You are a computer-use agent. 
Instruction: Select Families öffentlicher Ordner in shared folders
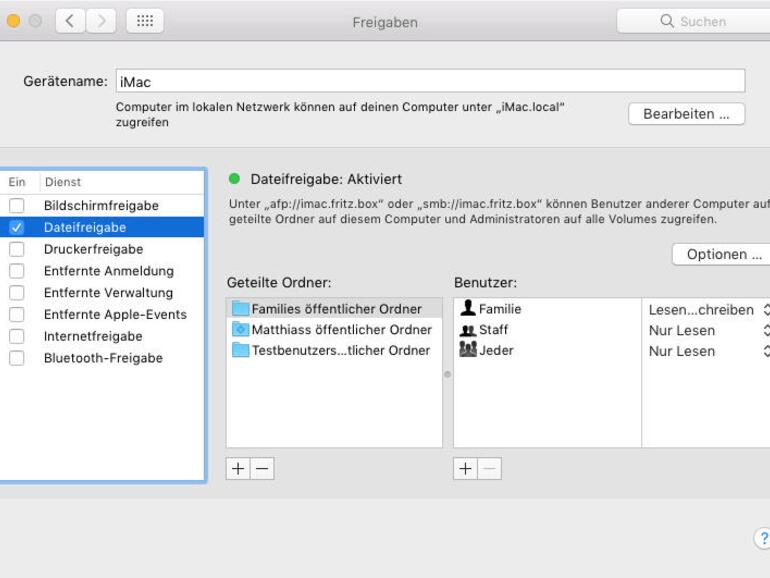[x=334, y=308]
